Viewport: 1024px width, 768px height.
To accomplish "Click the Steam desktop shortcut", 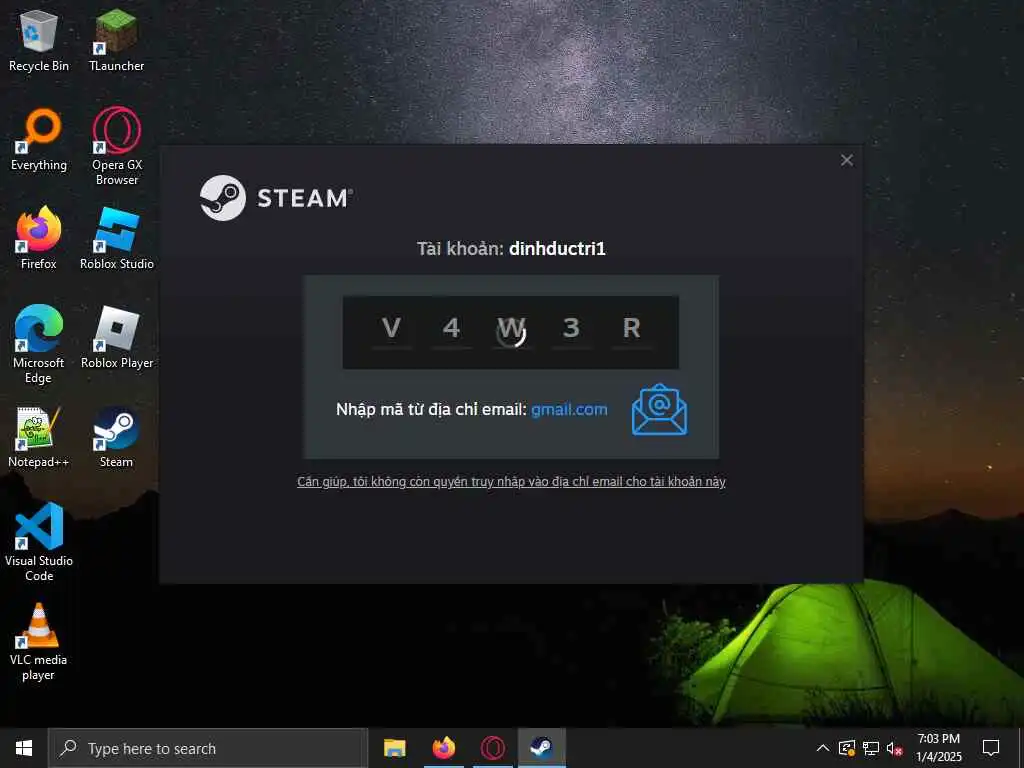I will point(116,437).
